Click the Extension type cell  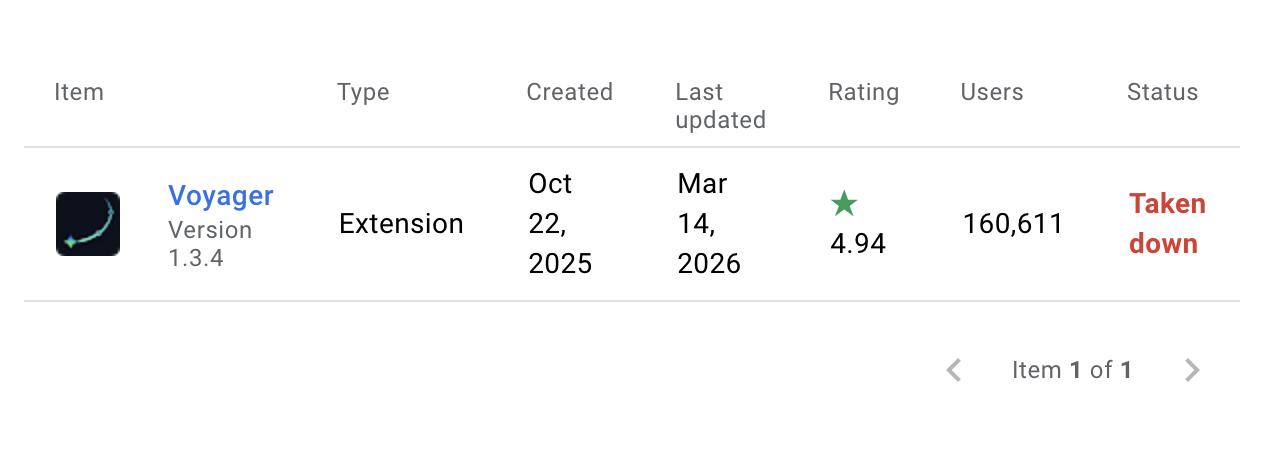(401, 224)
